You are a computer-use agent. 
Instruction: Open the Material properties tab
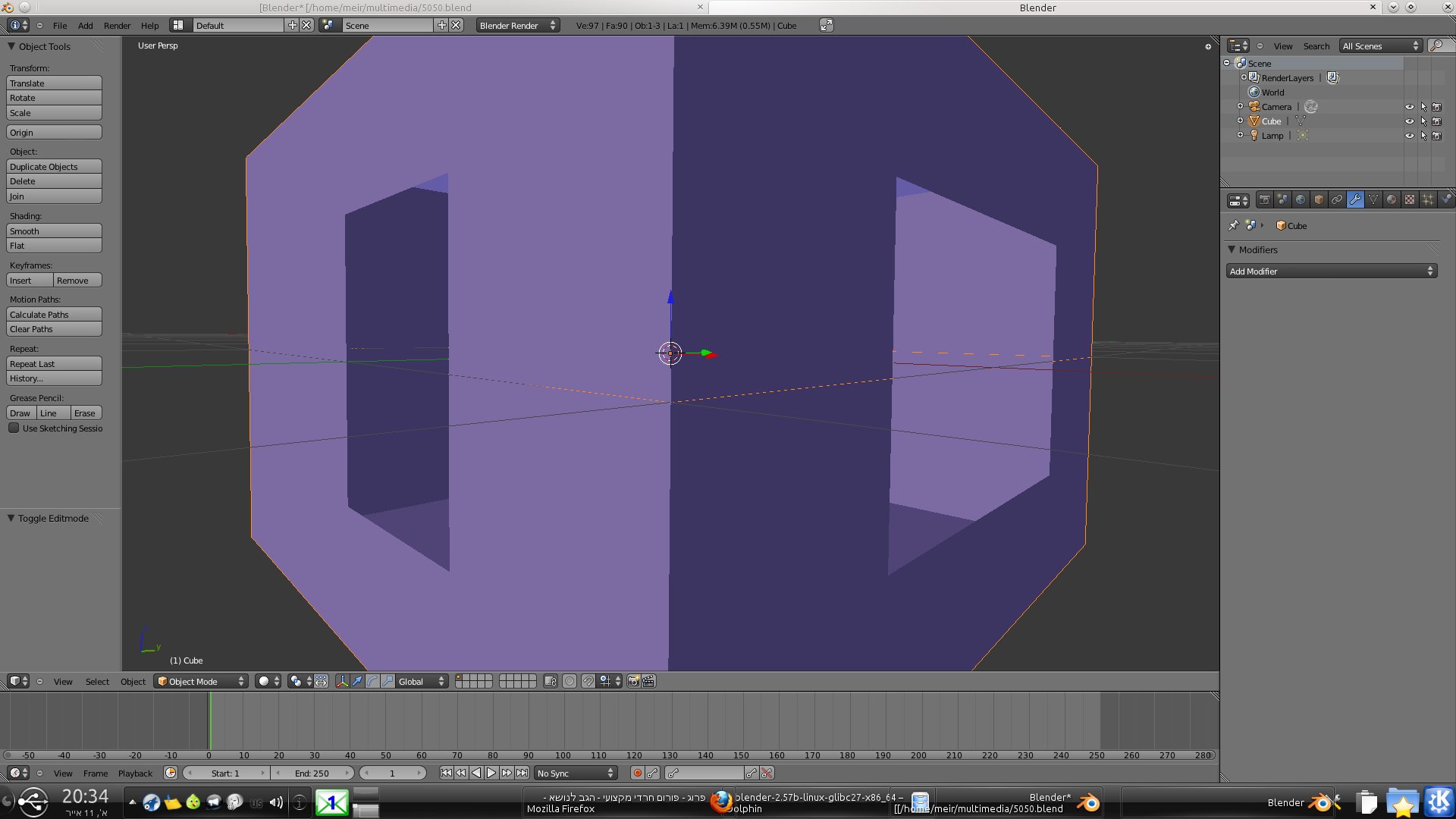click(1392, 200)
